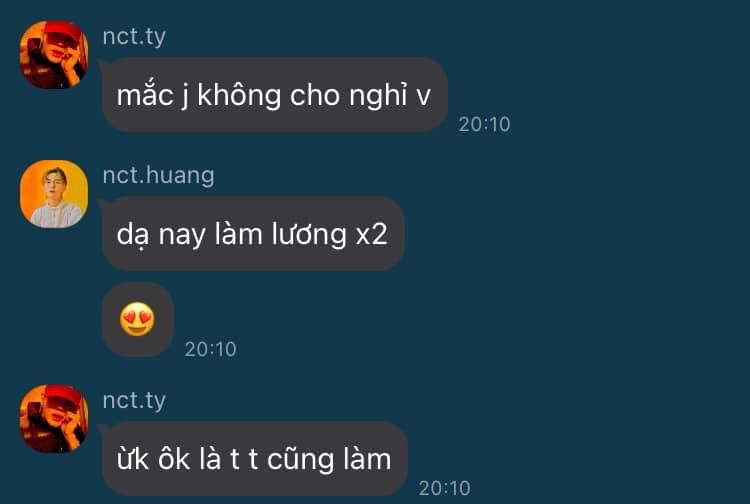
Task: Select message "ừk ôk là t t cũng làm"
Action: tap(254, 459)
